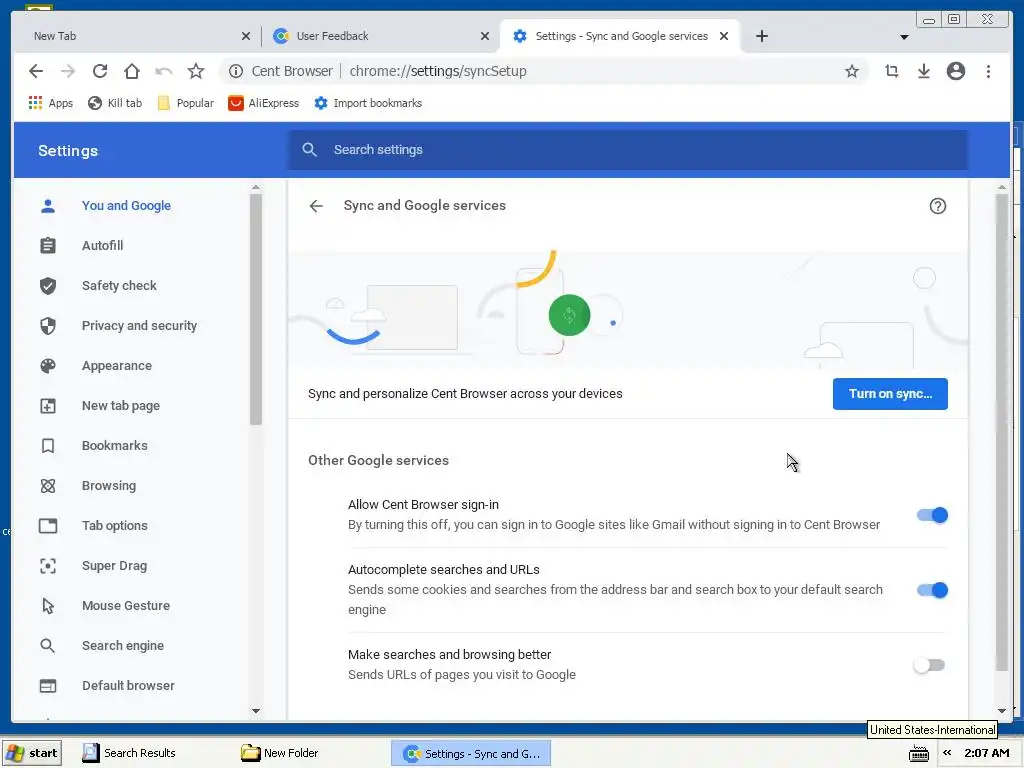The image size is (1024, 768).
Task: Click sidebar scrollbar up arrow
Action: (x=256, y=188)
